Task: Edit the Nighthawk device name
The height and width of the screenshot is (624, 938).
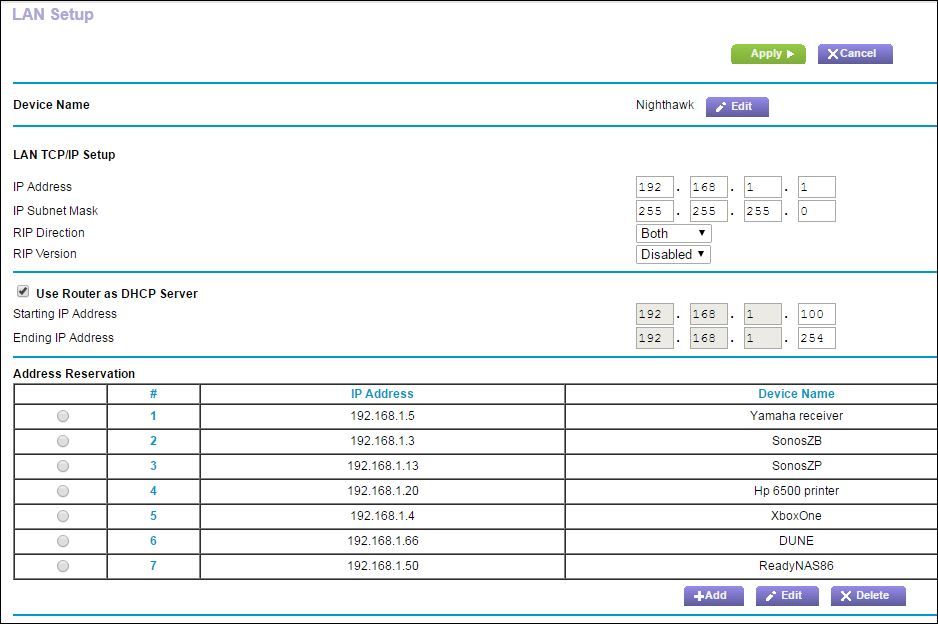Action: tap(737, 107)
